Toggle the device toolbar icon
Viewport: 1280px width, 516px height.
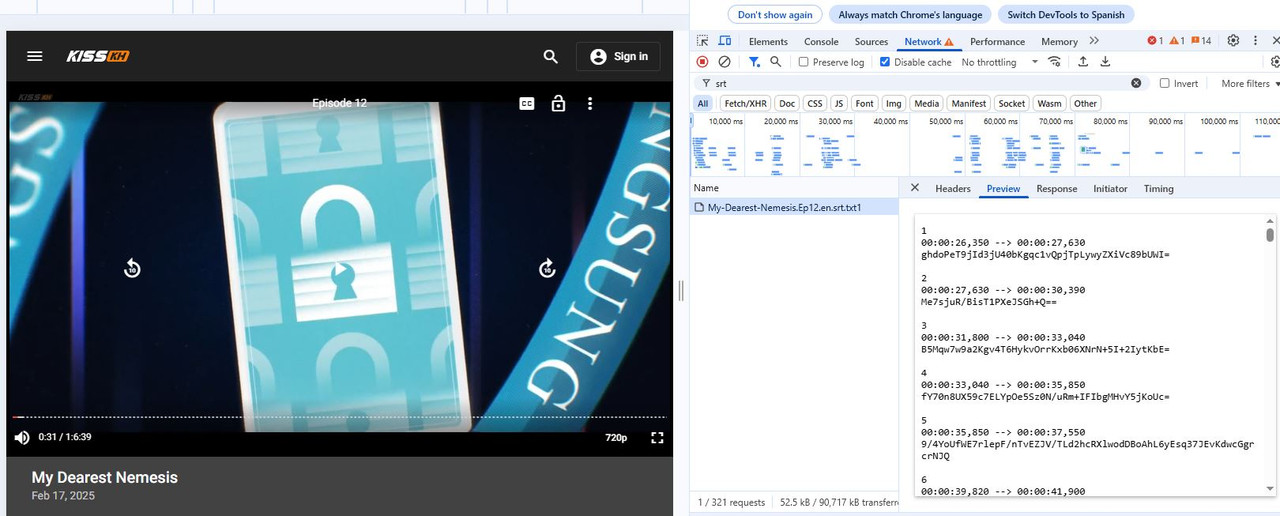(x=725, y=41)
